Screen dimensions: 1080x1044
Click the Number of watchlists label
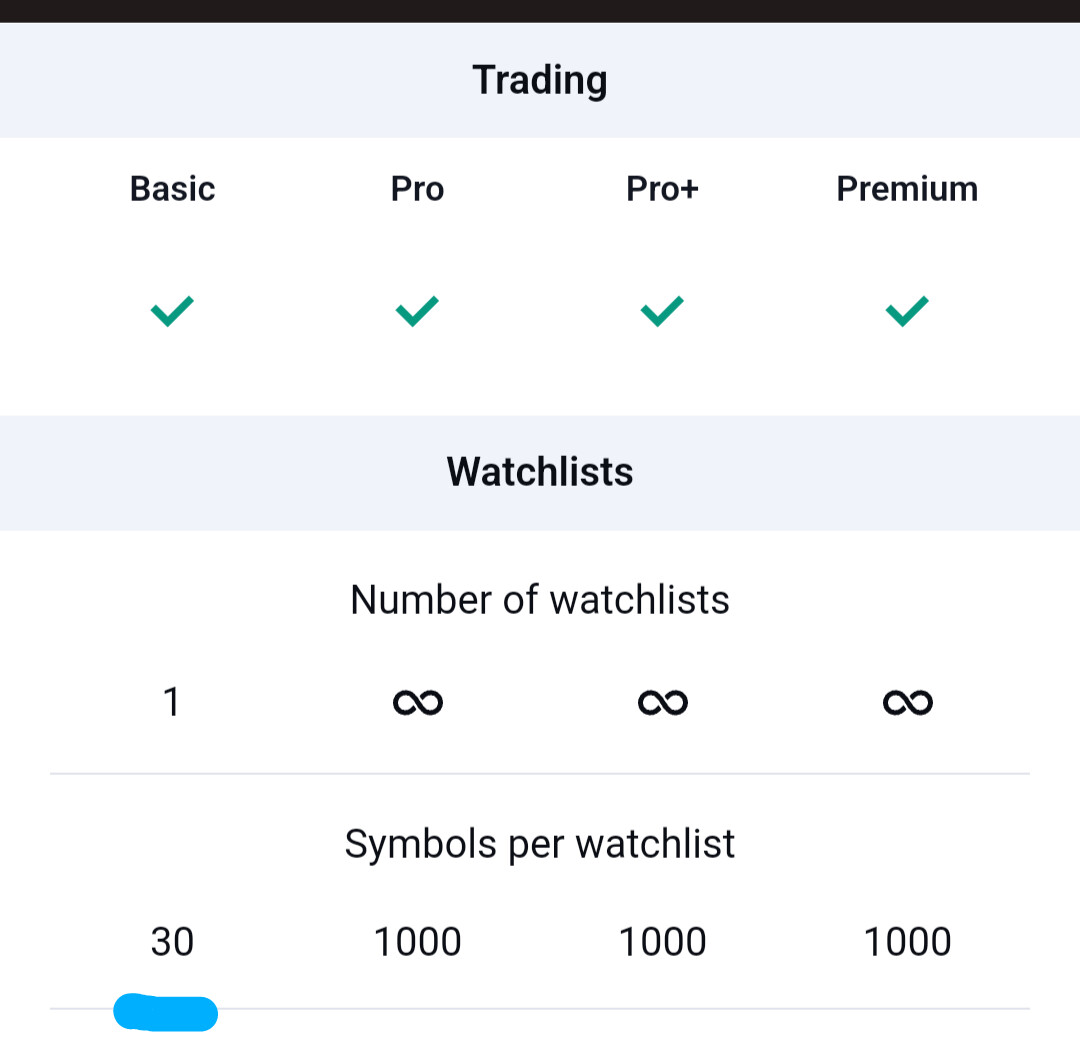pos(540,599)
